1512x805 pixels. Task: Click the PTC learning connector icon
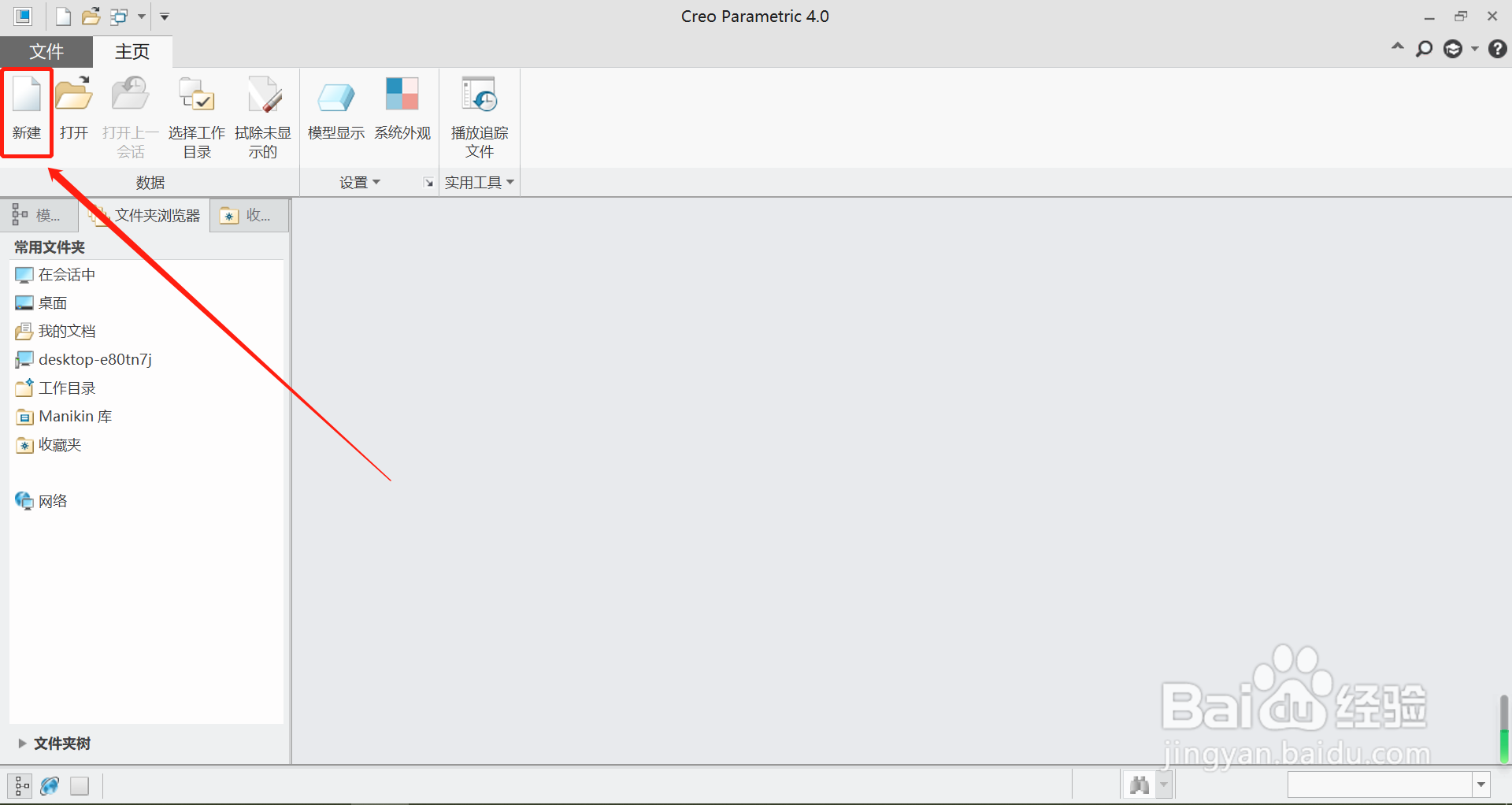pos(1453,49)
